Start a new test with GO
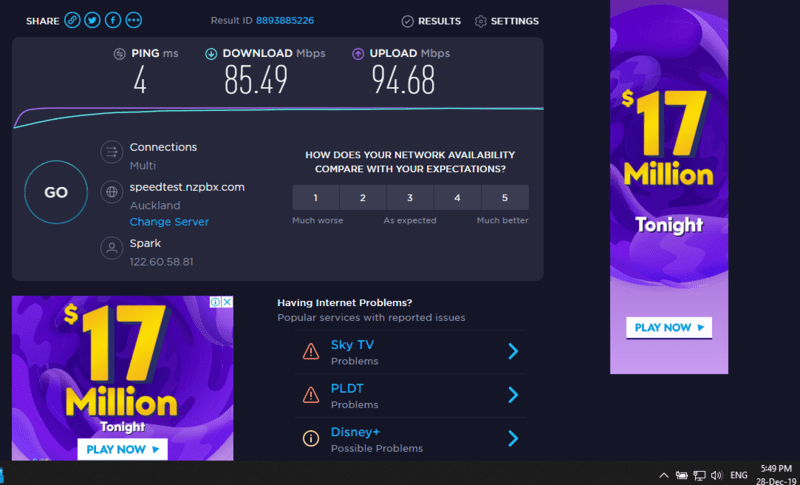The height and width of the screenshot is (485, 800). (x=56, y=192)
